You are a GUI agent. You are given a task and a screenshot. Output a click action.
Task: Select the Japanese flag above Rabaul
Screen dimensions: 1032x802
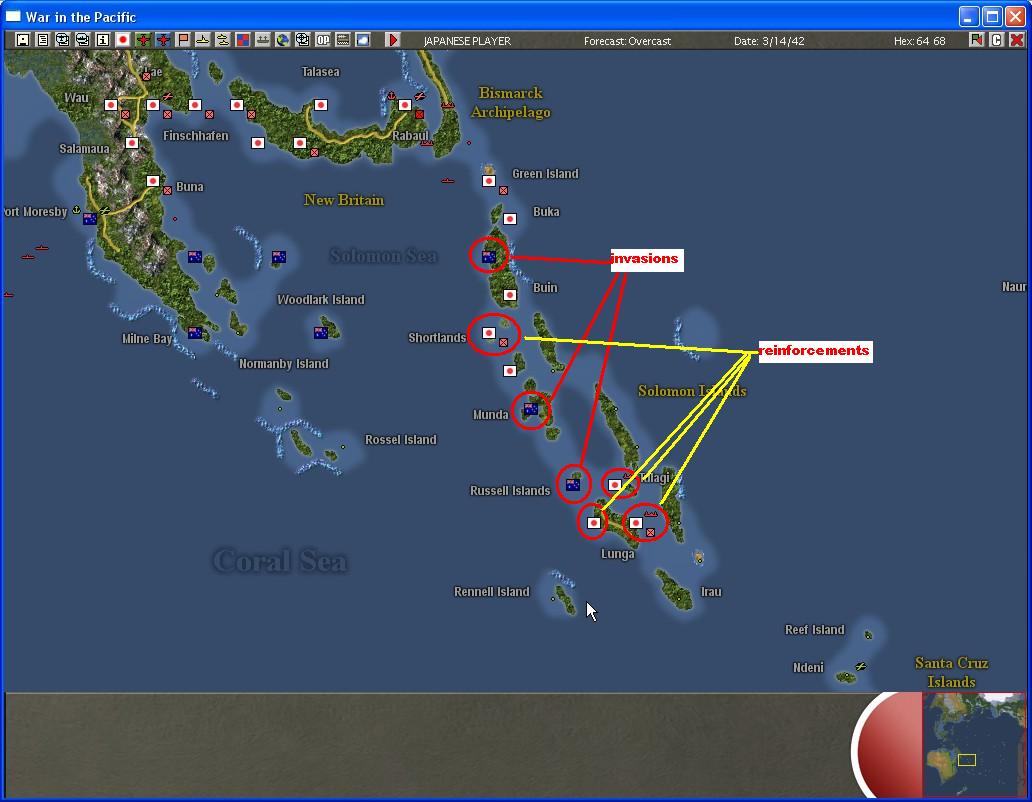click(x=405, y=105)
